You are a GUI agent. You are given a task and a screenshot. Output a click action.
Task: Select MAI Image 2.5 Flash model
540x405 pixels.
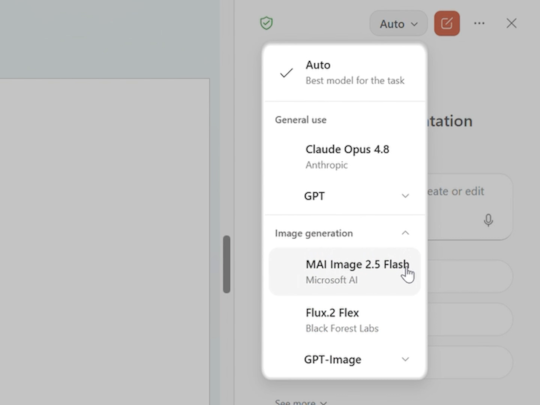(x=344, y=272)
